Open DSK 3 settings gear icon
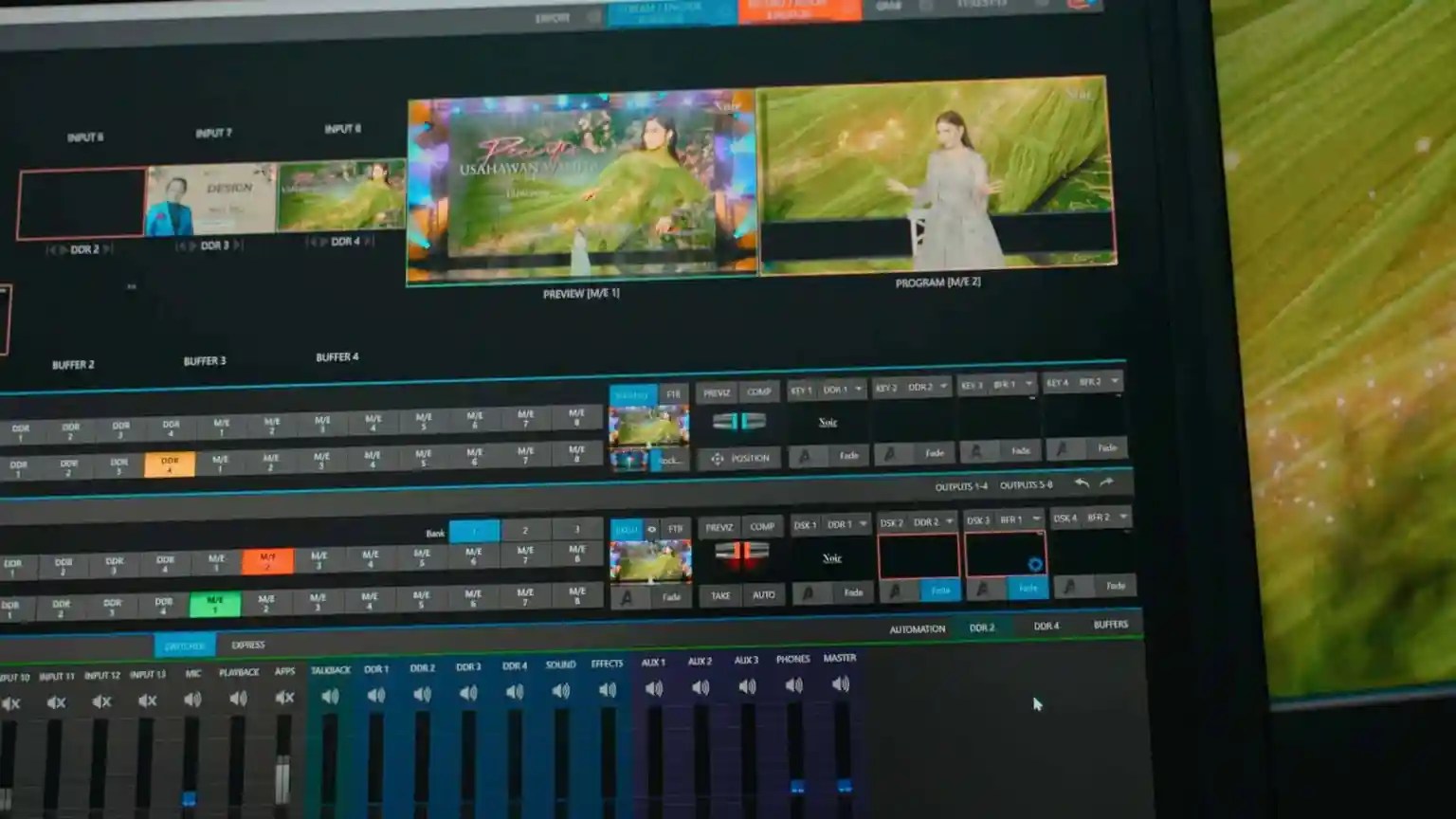 point(1034,564)
